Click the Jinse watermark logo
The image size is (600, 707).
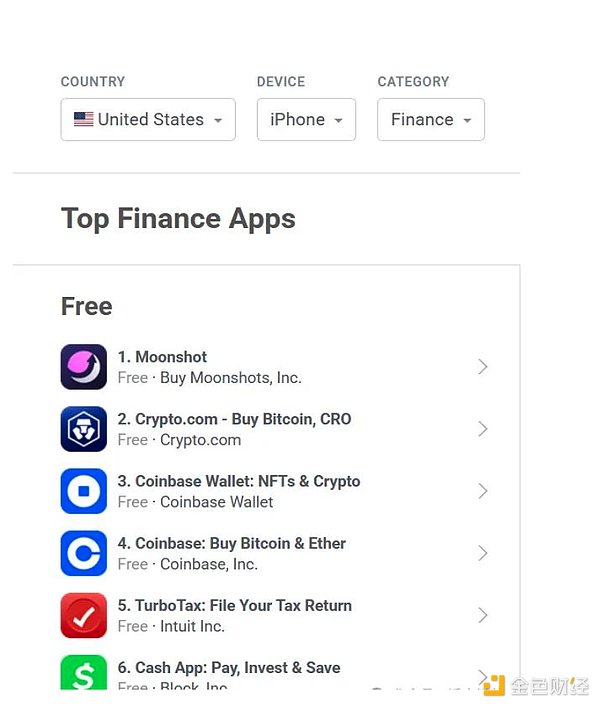(x=536, y=686)
